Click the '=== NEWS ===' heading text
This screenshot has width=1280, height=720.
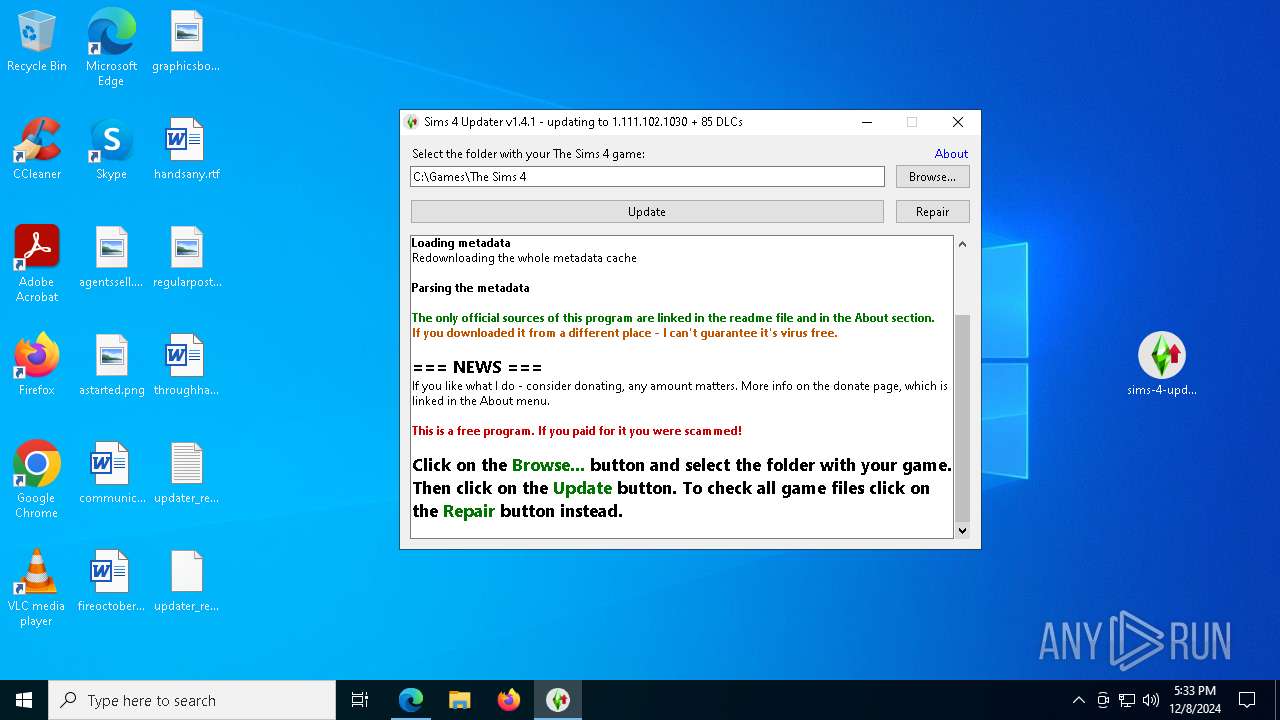[x=477, y=367]
